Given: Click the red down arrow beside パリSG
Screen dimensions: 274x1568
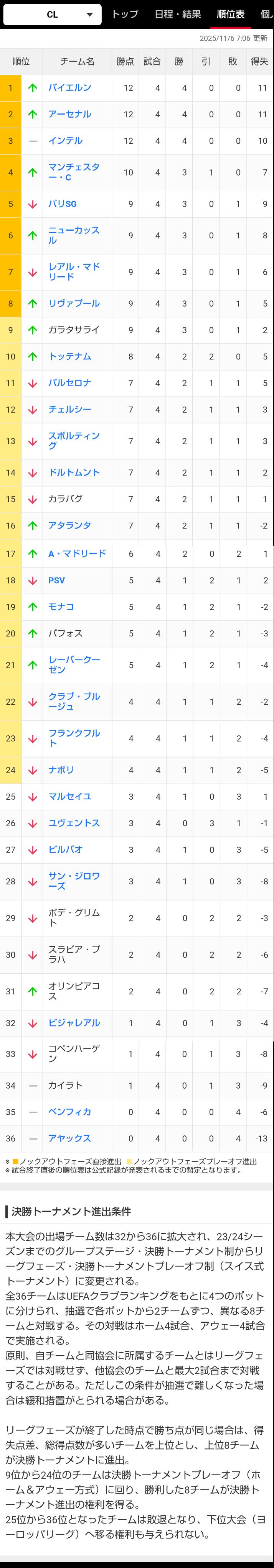Looking at the screenshot, I should pyautogui.click(x=33, y=204).
